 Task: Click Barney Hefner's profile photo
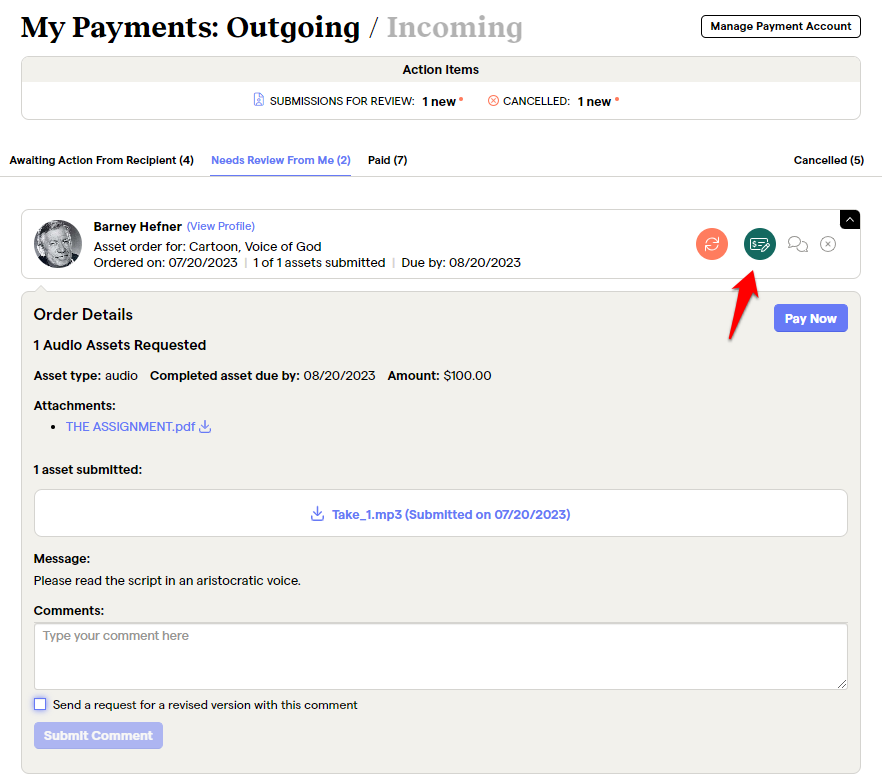[58, 244]
